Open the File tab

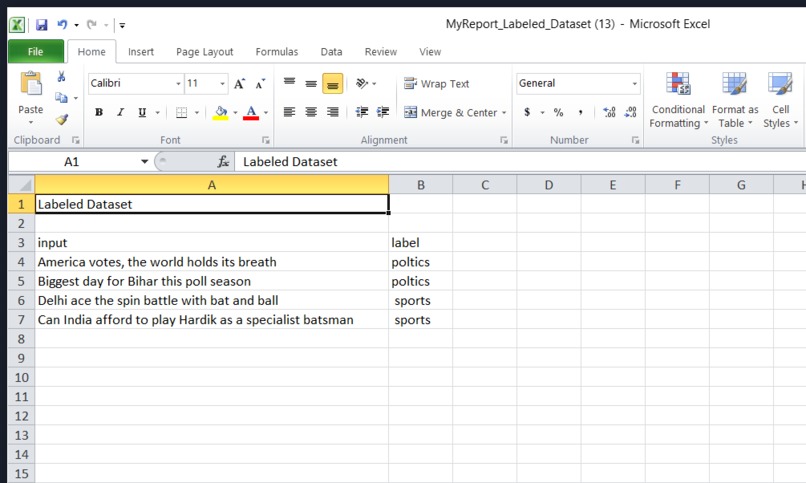[x=35, y=51]
